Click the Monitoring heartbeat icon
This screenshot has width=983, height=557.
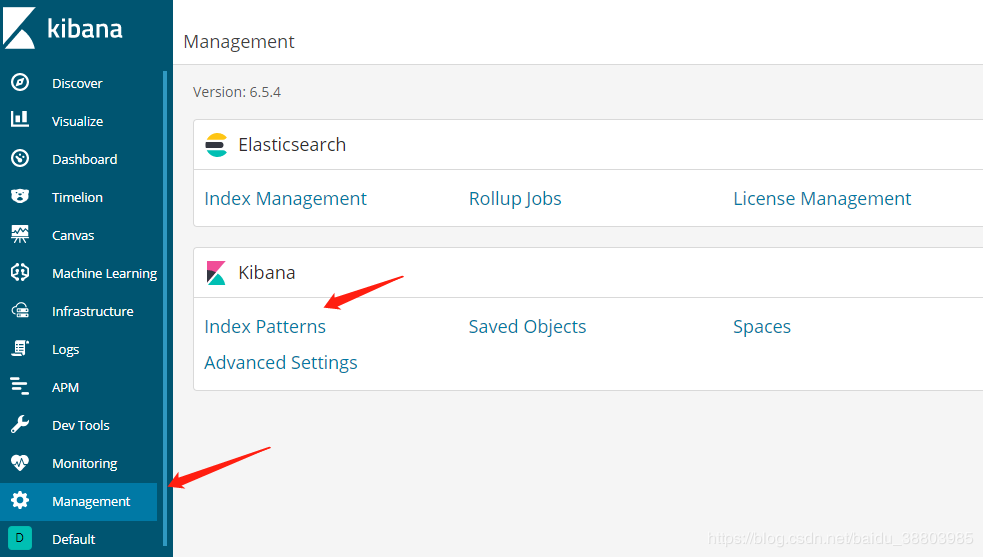(20, 463)
